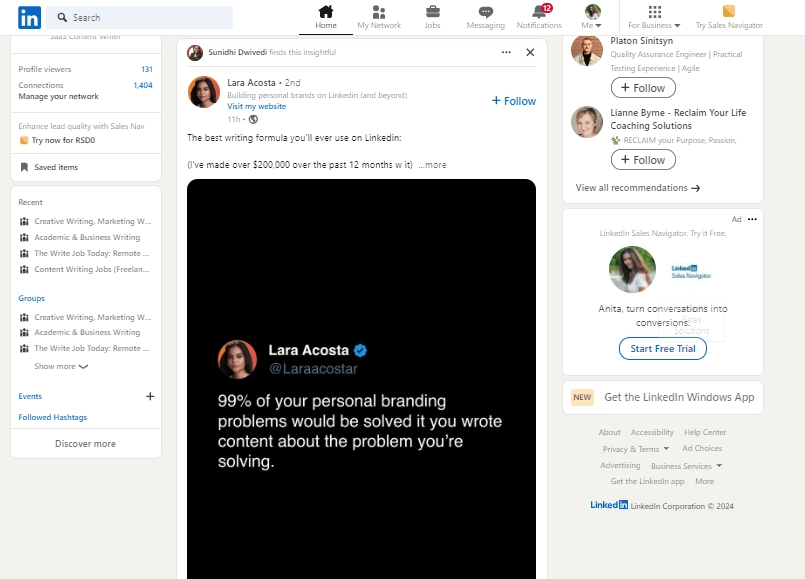Image resolution: width=805 pixels, height=579 pixels.
Task: Click Discover more button
Action: coord(86,443)
